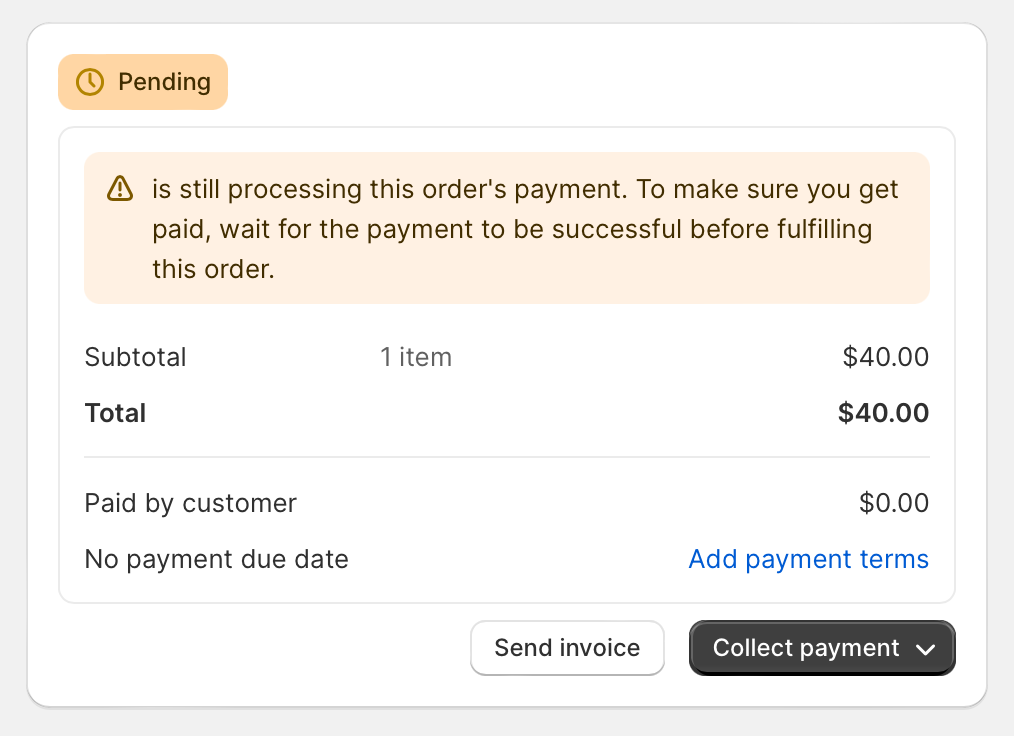Open the Add payment terms link
Viewport: 1014px width, 736px height.
coord(808,559)
